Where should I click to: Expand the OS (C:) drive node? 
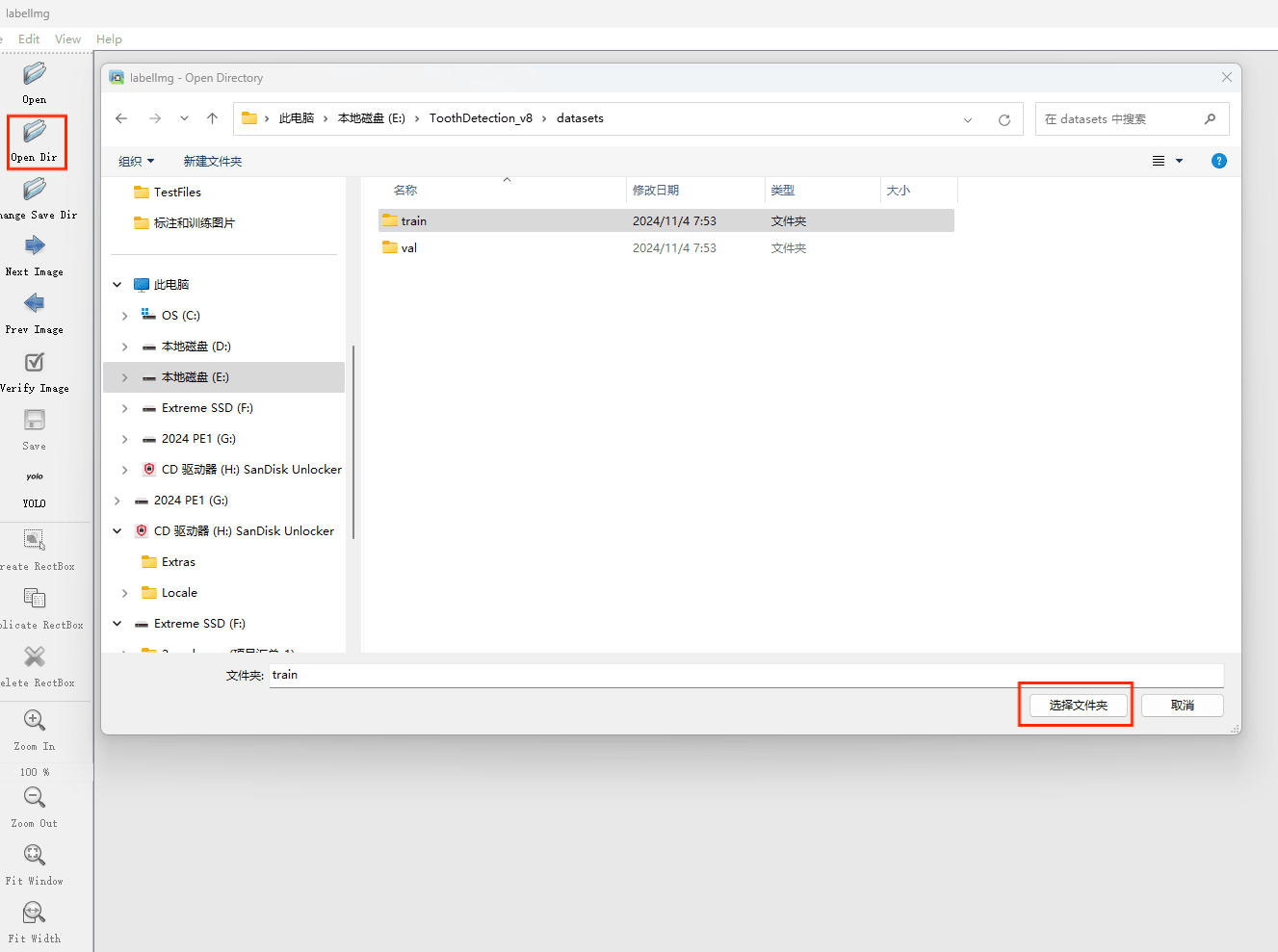pos(124,316)
